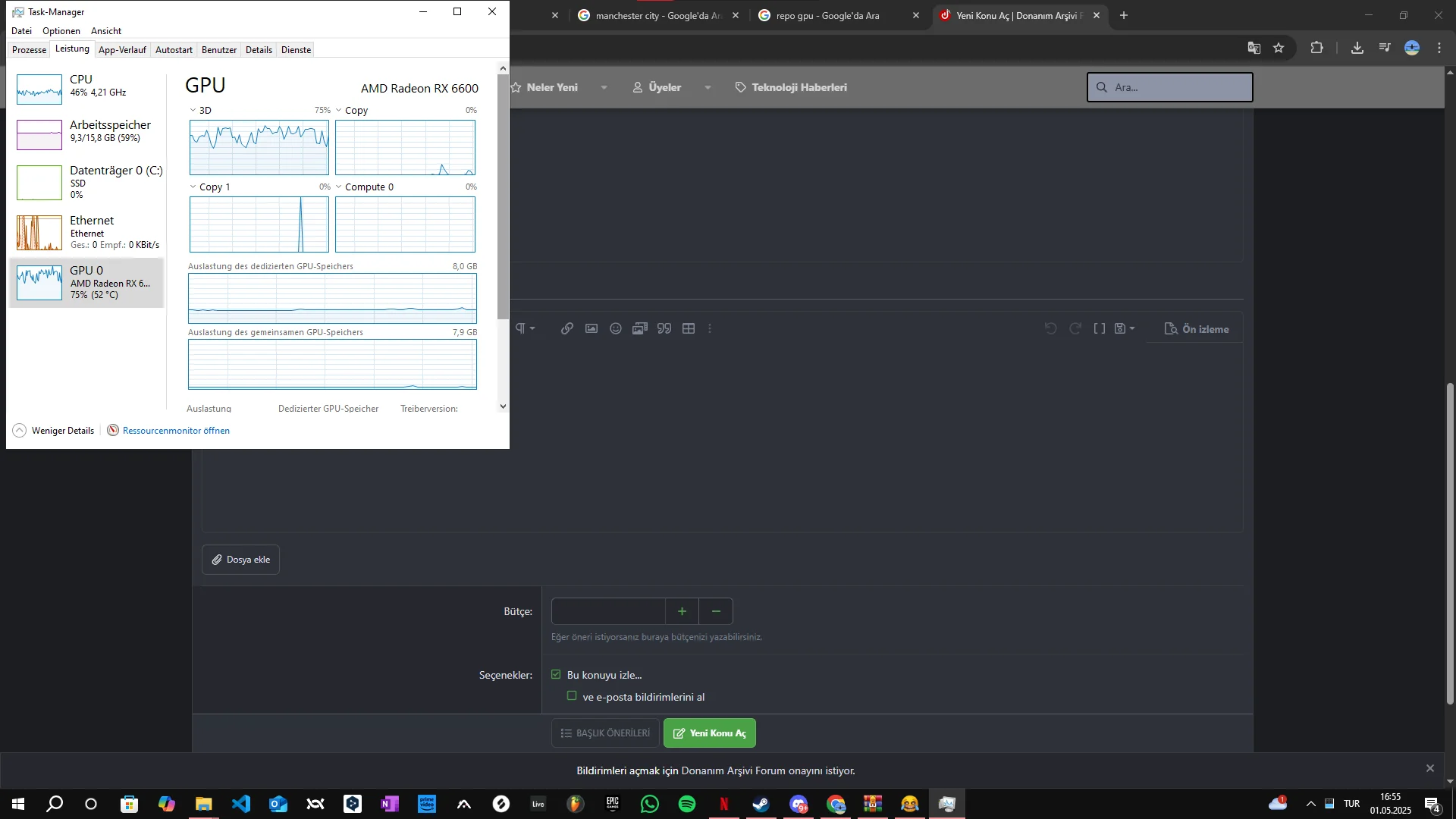Click the insert quote icon
Viewport: 1456px width, 819px height.
tap(664, 328)
